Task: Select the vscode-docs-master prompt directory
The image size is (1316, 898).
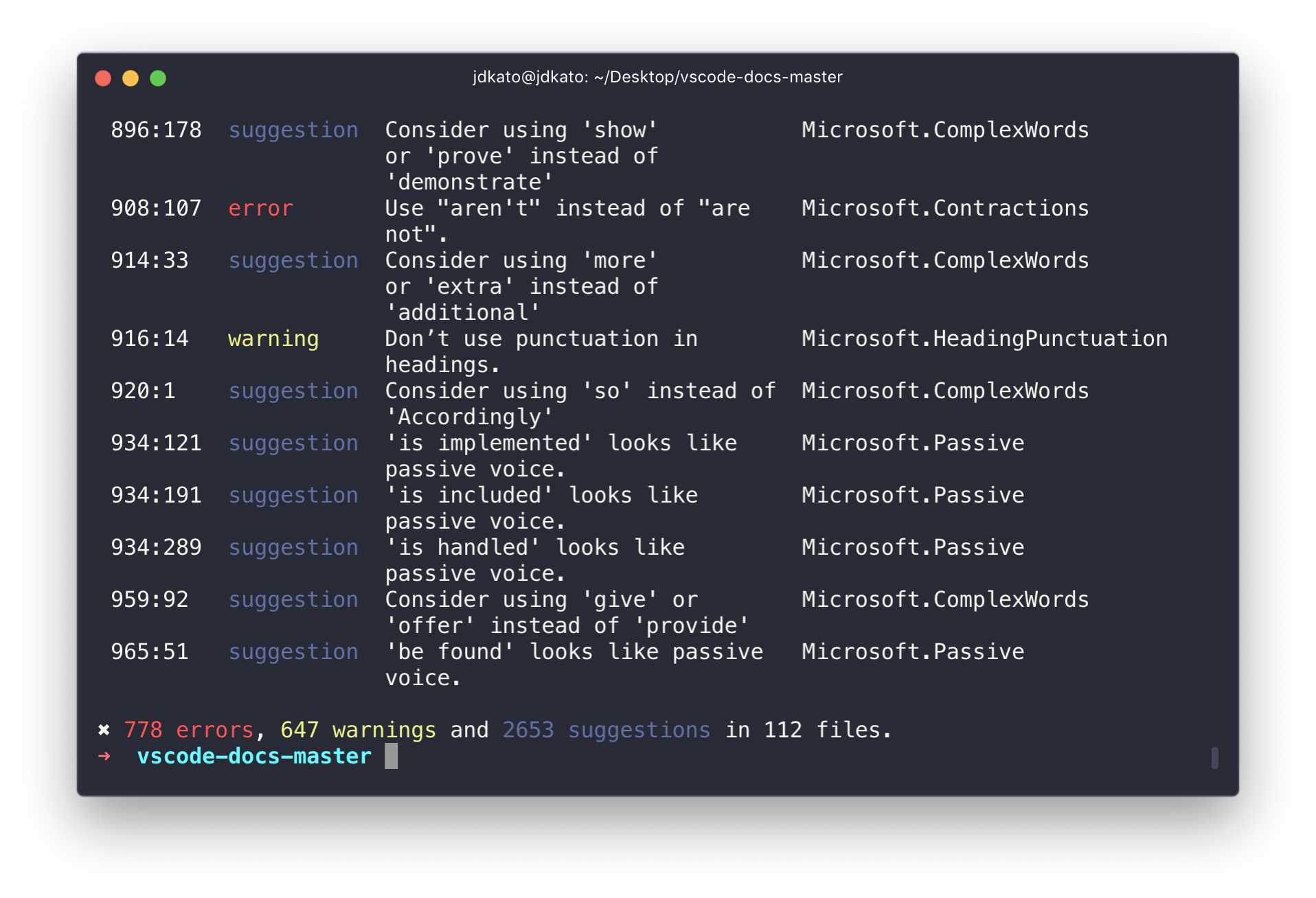Action: (254, 756)
